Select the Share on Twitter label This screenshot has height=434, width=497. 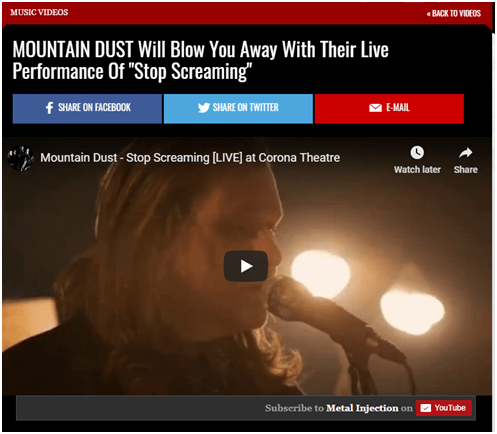tap(245, 107)
